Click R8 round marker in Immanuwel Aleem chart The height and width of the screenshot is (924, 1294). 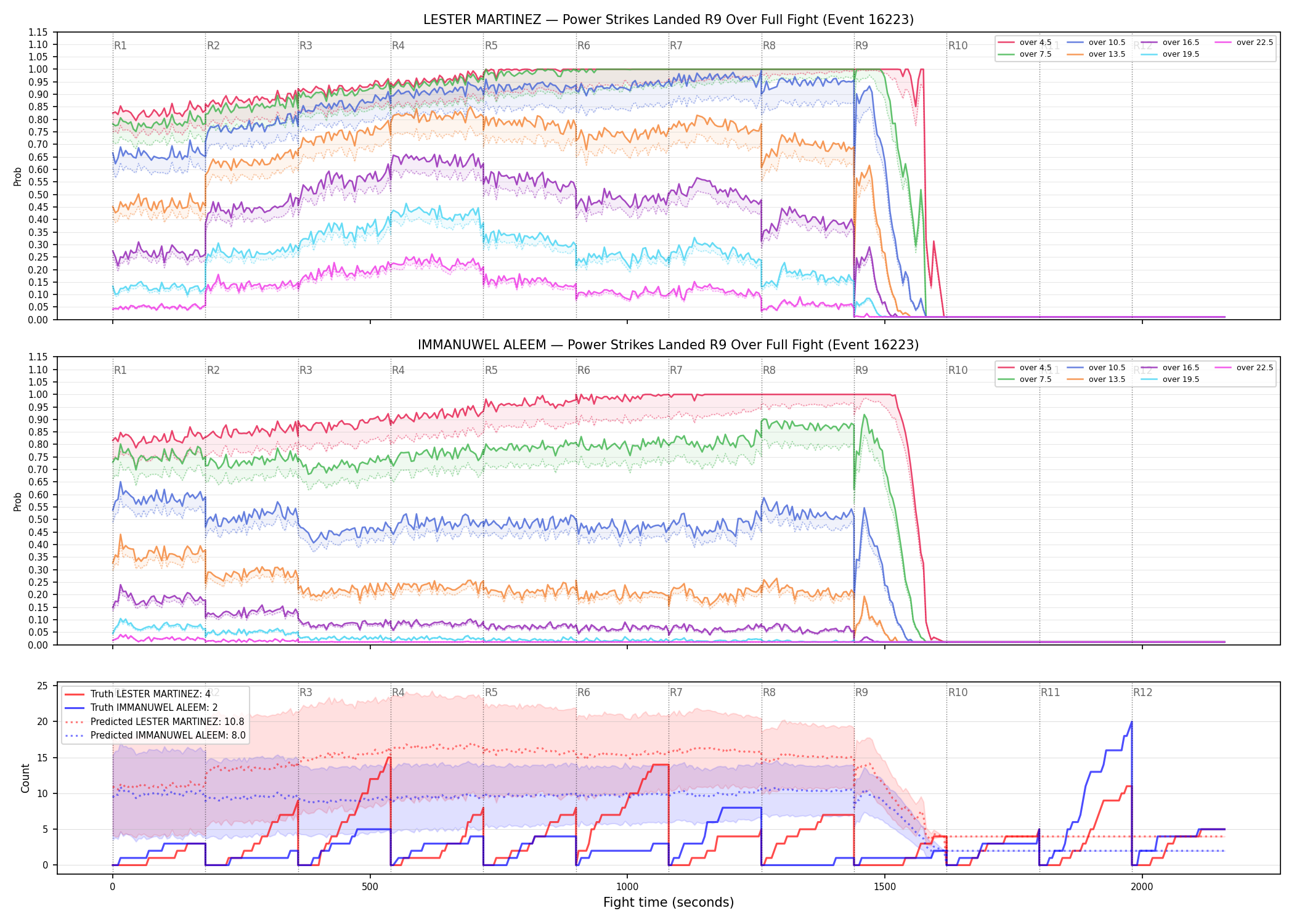point(769,370)
